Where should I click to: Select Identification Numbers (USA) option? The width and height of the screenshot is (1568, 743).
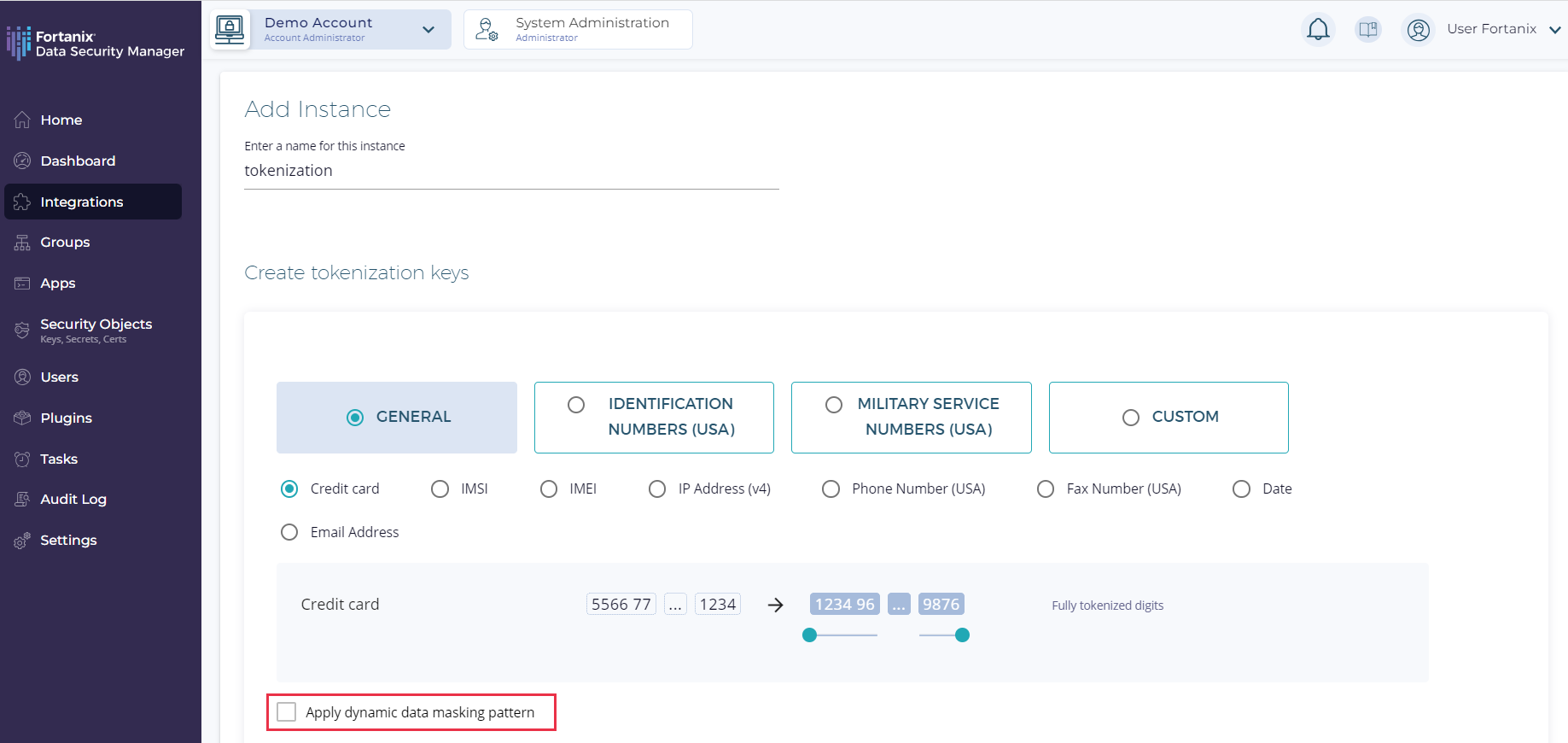pyautogui.click(x=654, y=417)
